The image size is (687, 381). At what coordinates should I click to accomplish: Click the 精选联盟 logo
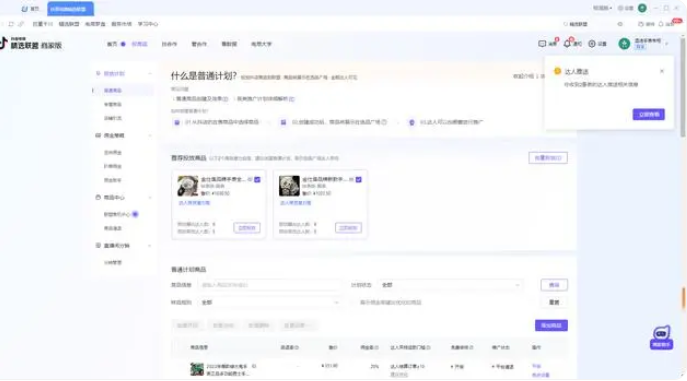(x=31, y=44)
